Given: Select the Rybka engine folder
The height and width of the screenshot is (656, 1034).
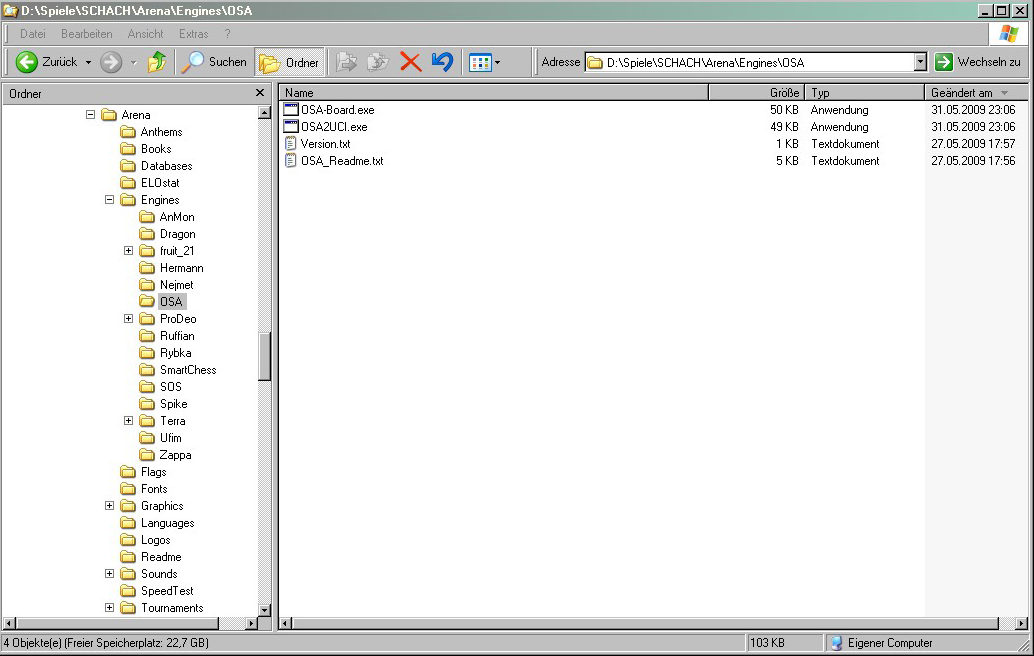Looking at the screenshot, I should point(175,353).
